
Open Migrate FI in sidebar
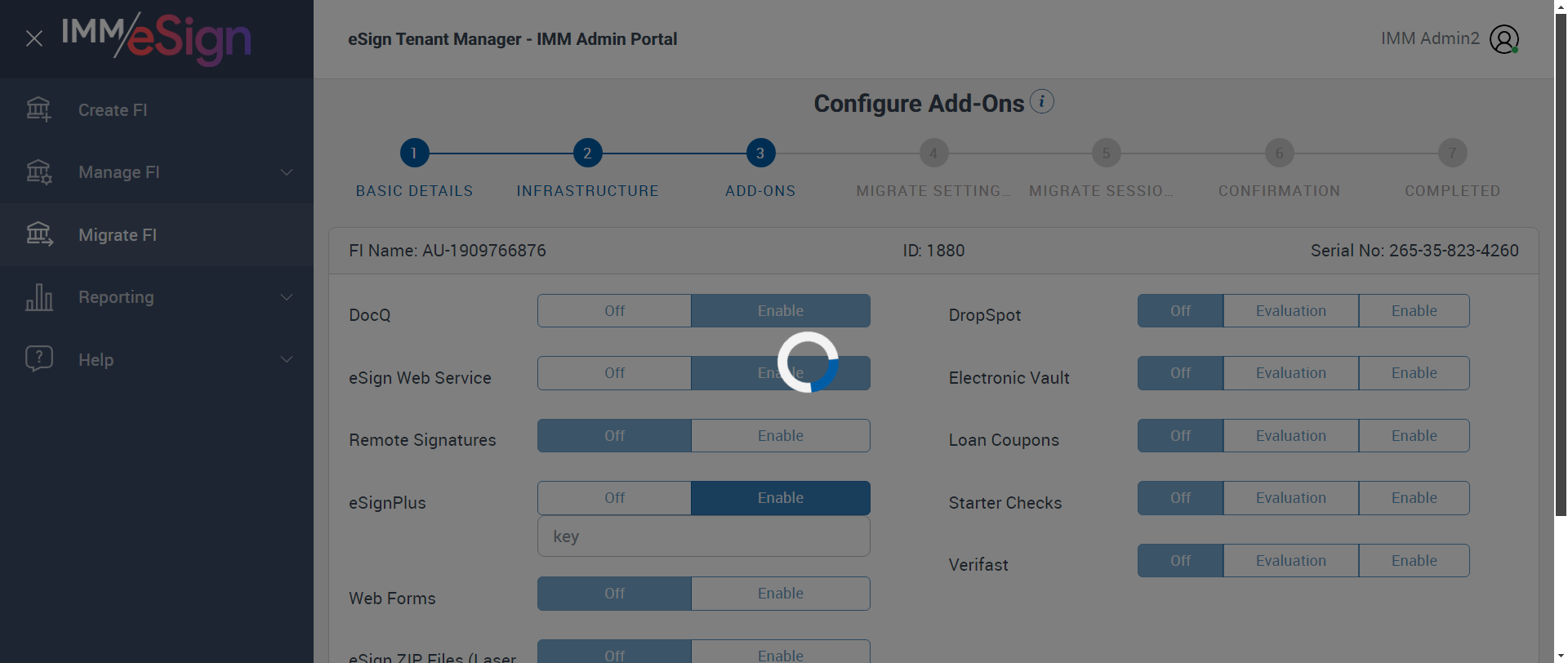[157, 234]
